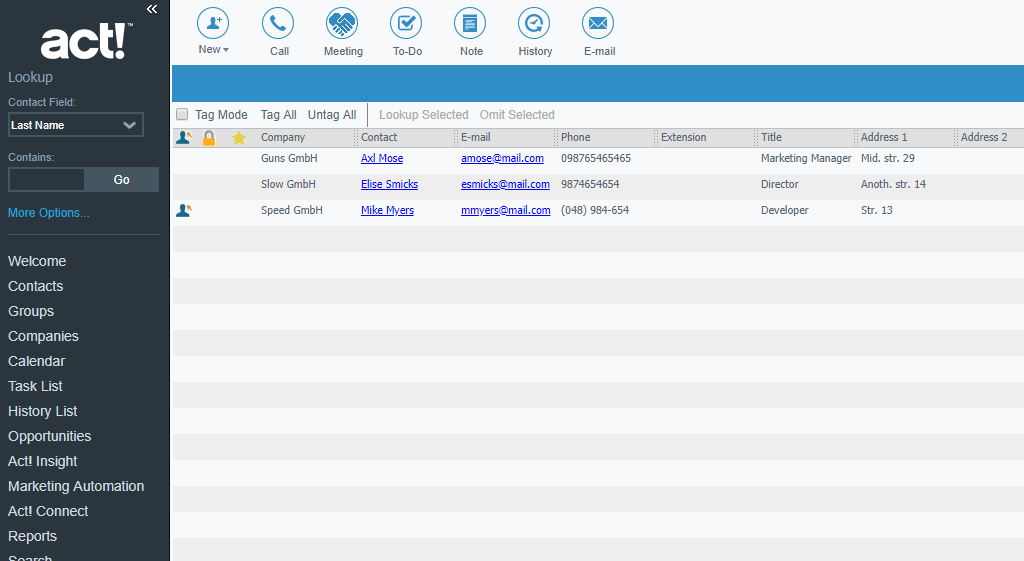Click the Call phone icon
This screenshot has height=561, width=1024.
point(278,23)
